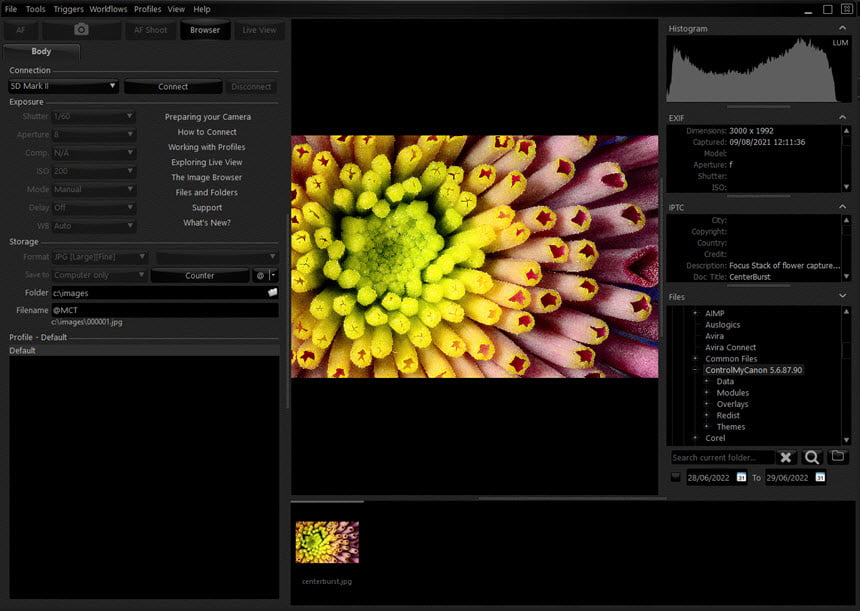Enable the date filter checkbox
This screenshot has width=860, height=611.
coord(676,477)
